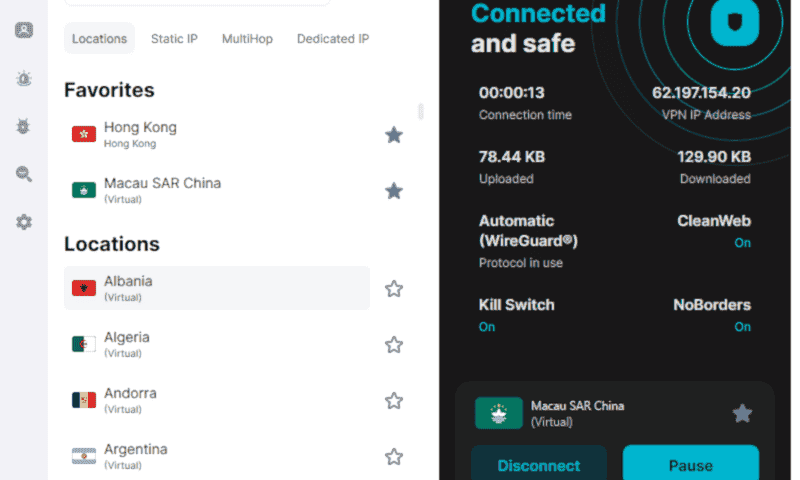Mark Andorra as favorite

394,401
